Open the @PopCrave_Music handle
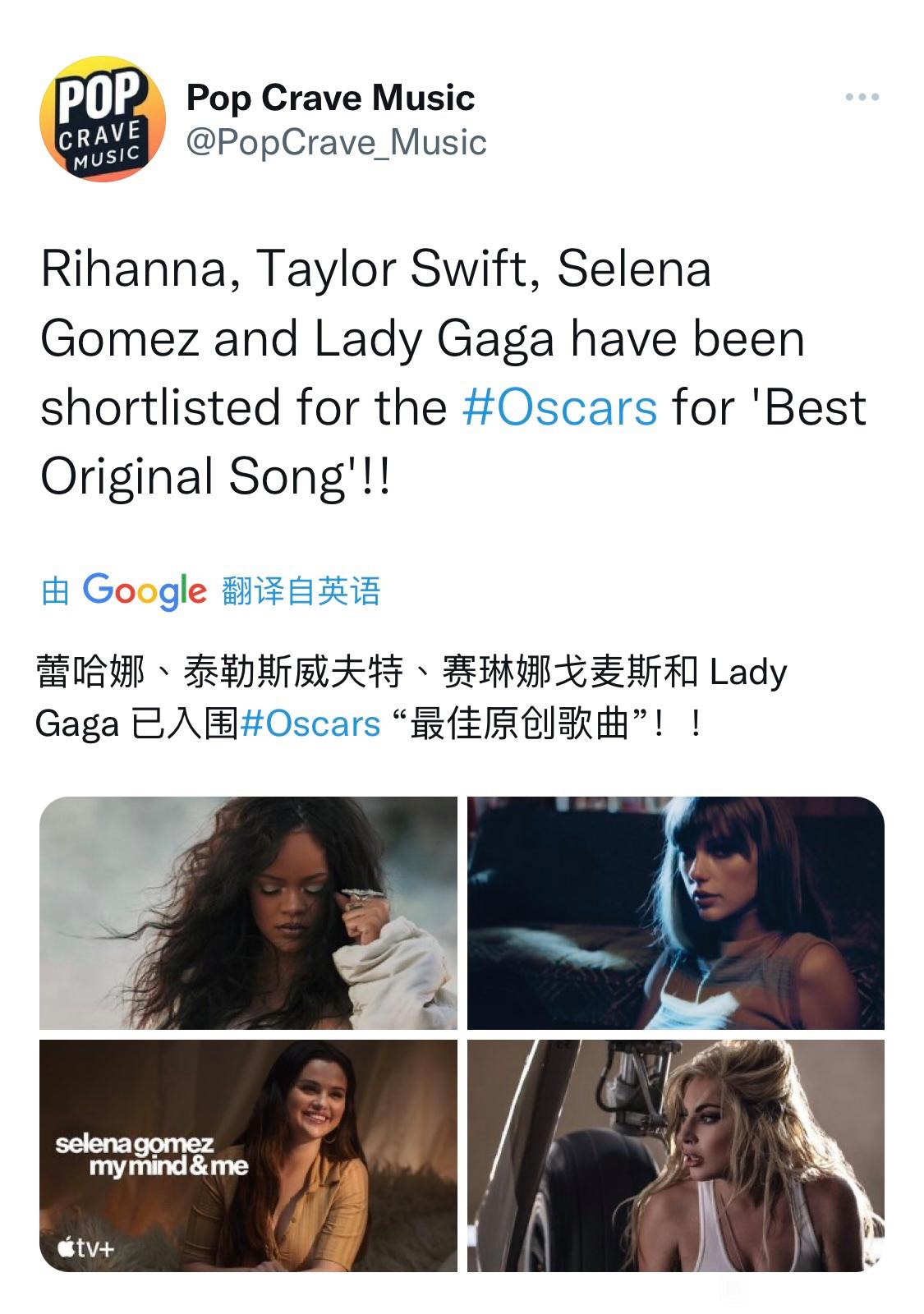This screenshot has height=1314, width=924. [337, 142]
